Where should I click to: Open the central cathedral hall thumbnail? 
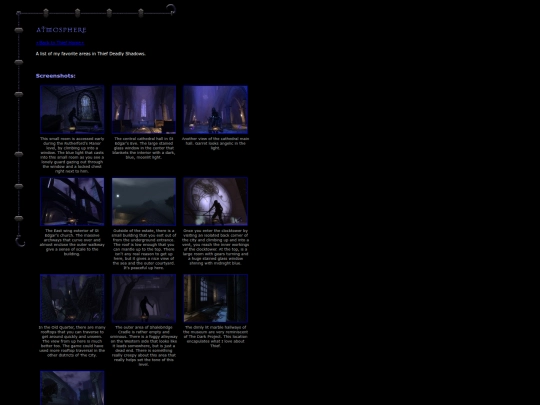tap(144, 110)
